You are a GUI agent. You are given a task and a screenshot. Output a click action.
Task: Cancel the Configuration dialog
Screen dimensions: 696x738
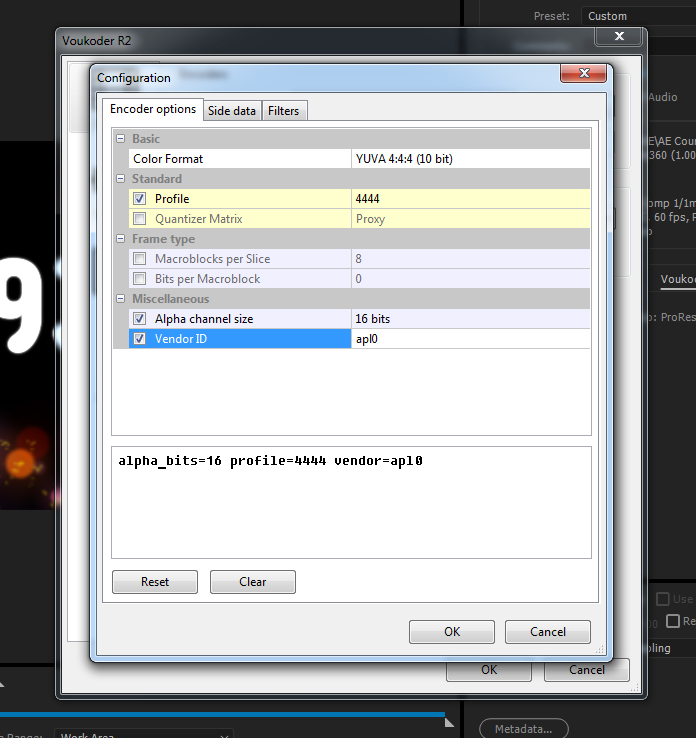pos(547,632)
